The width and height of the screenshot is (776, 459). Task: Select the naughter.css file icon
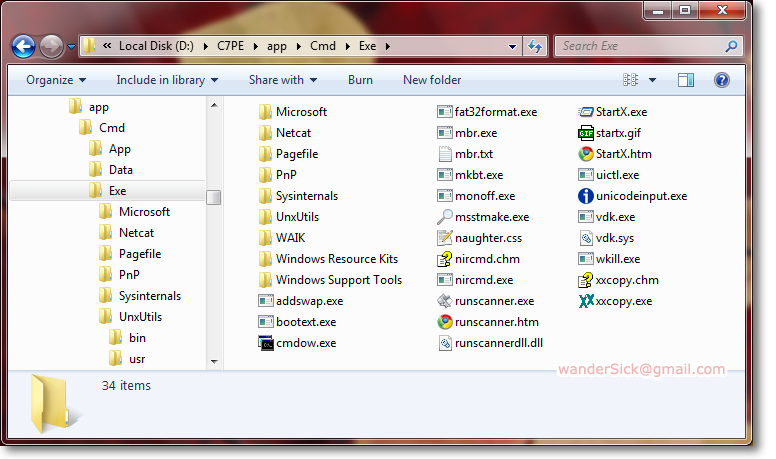click(445, 238)
